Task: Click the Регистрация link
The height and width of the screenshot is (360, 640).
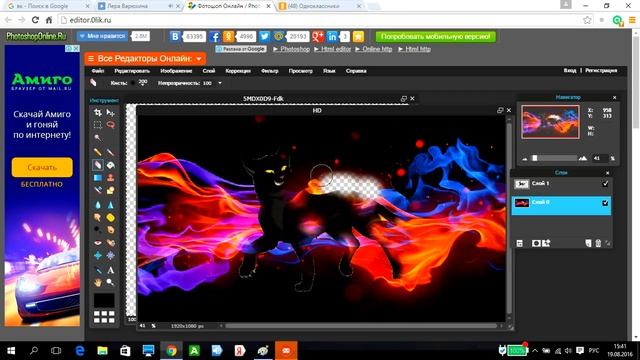Action: point(601,71)
